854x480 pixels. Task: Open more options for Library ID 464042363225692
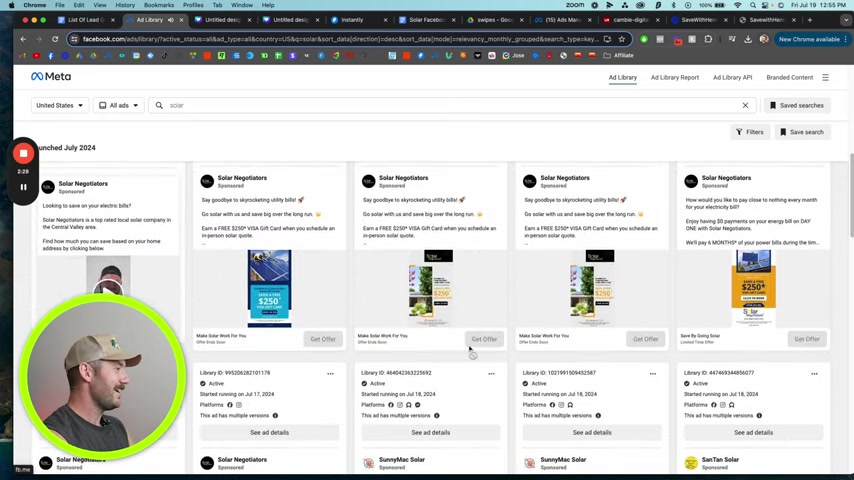pos(492,374)
